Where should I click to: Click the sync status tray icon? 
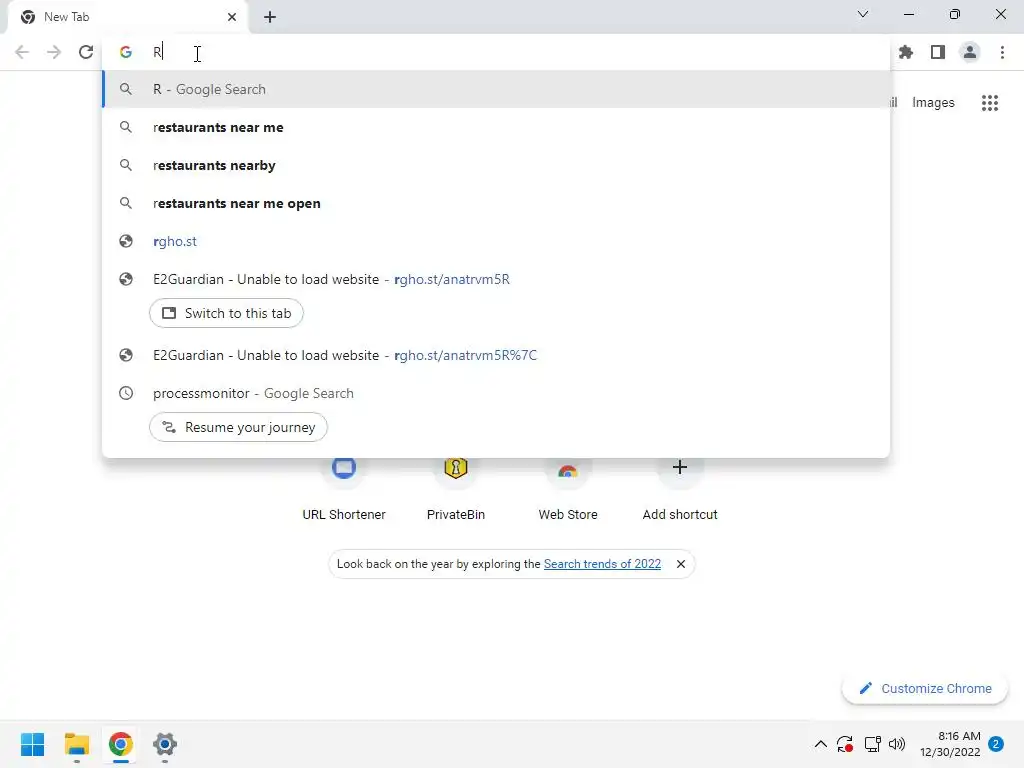click(x=845, y=744)
